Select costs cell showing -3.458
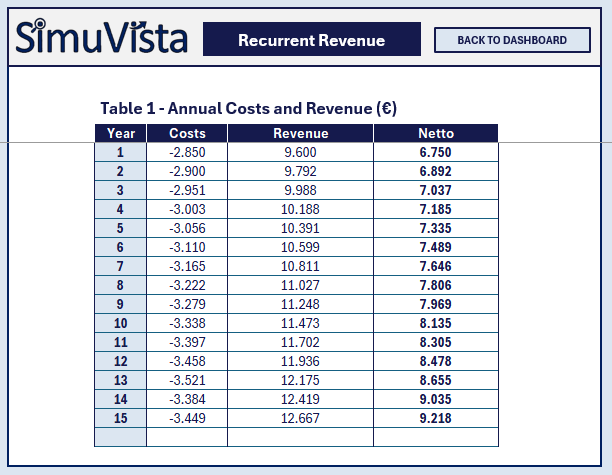The width and height of the screenshot is (612, 475). pyautogui.click(x=187, y=361)
